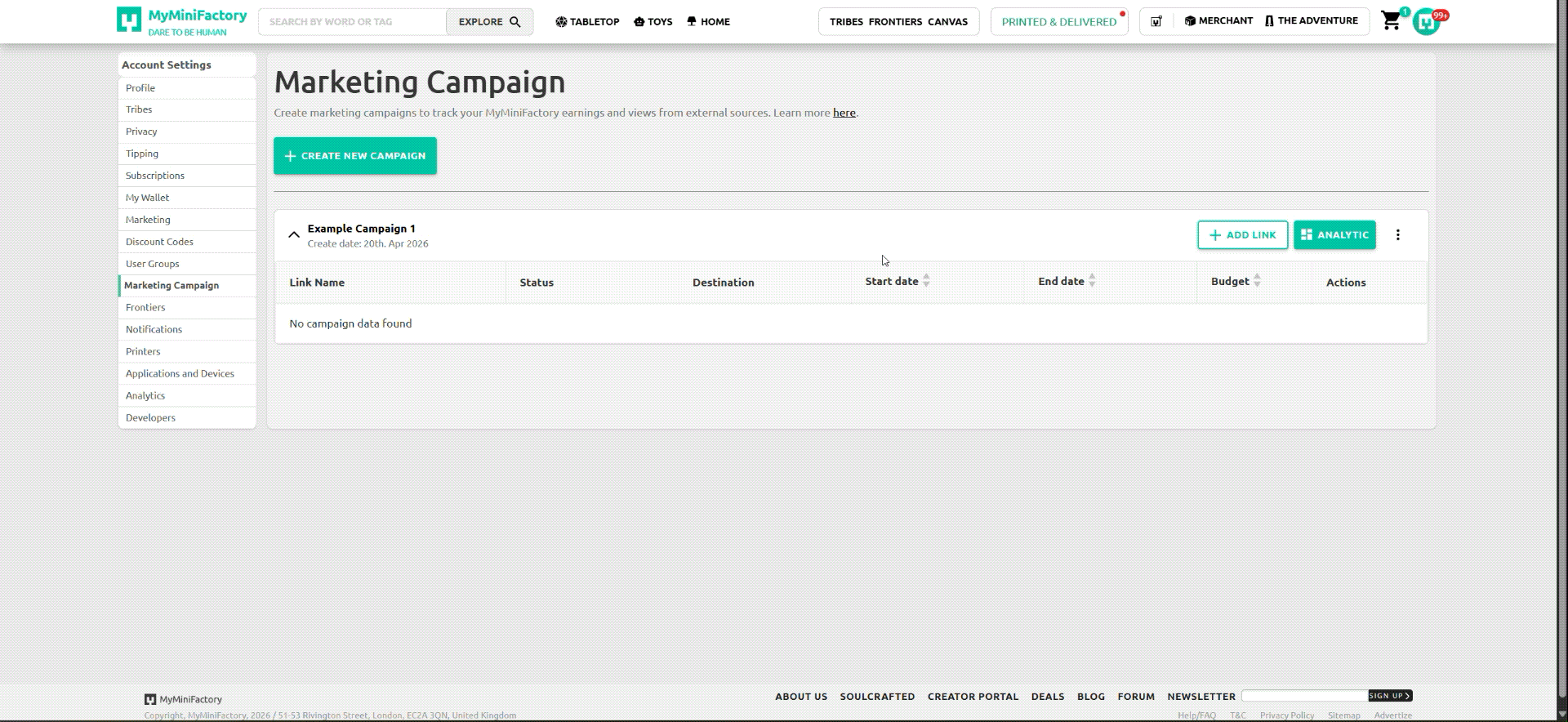Open the icon left of Merchant
The width and height of the screenshot is (1568, 722).
coord(1156,21)
